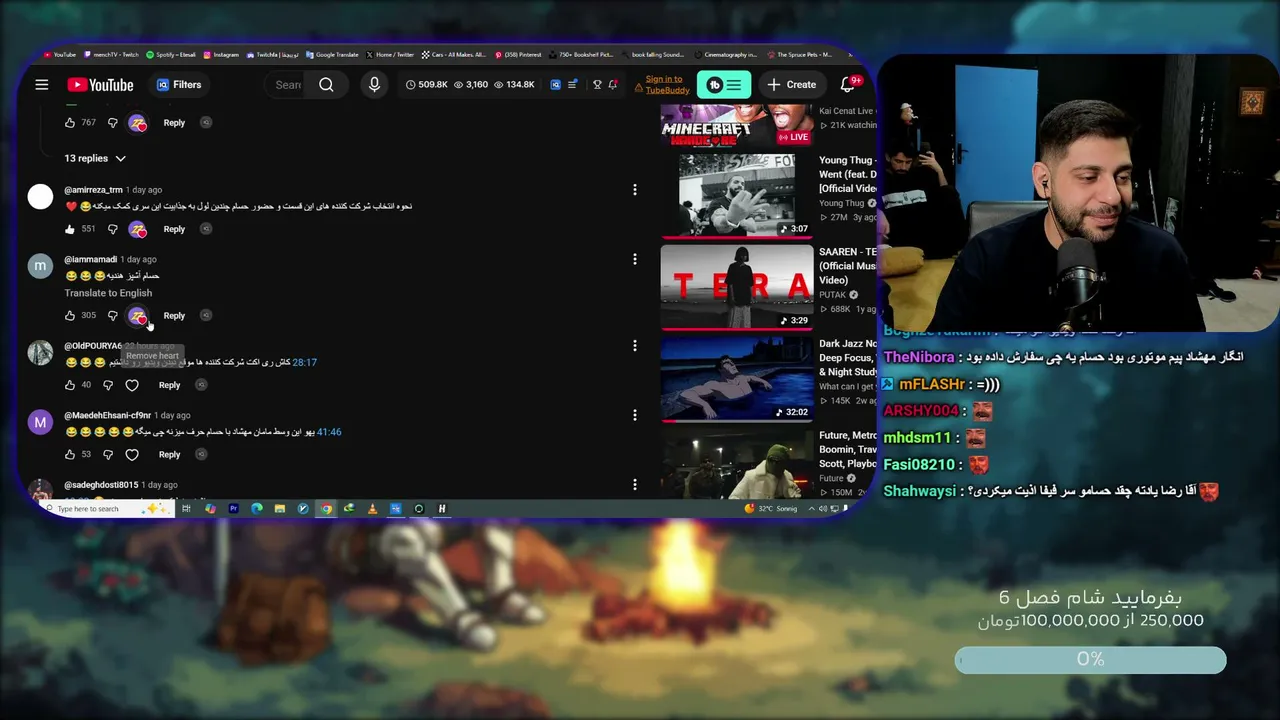Open Google Chrome from the taskbar
The width and height of the screenshot is (1280, 720).
pyautogui.click(x=326, y=509)
